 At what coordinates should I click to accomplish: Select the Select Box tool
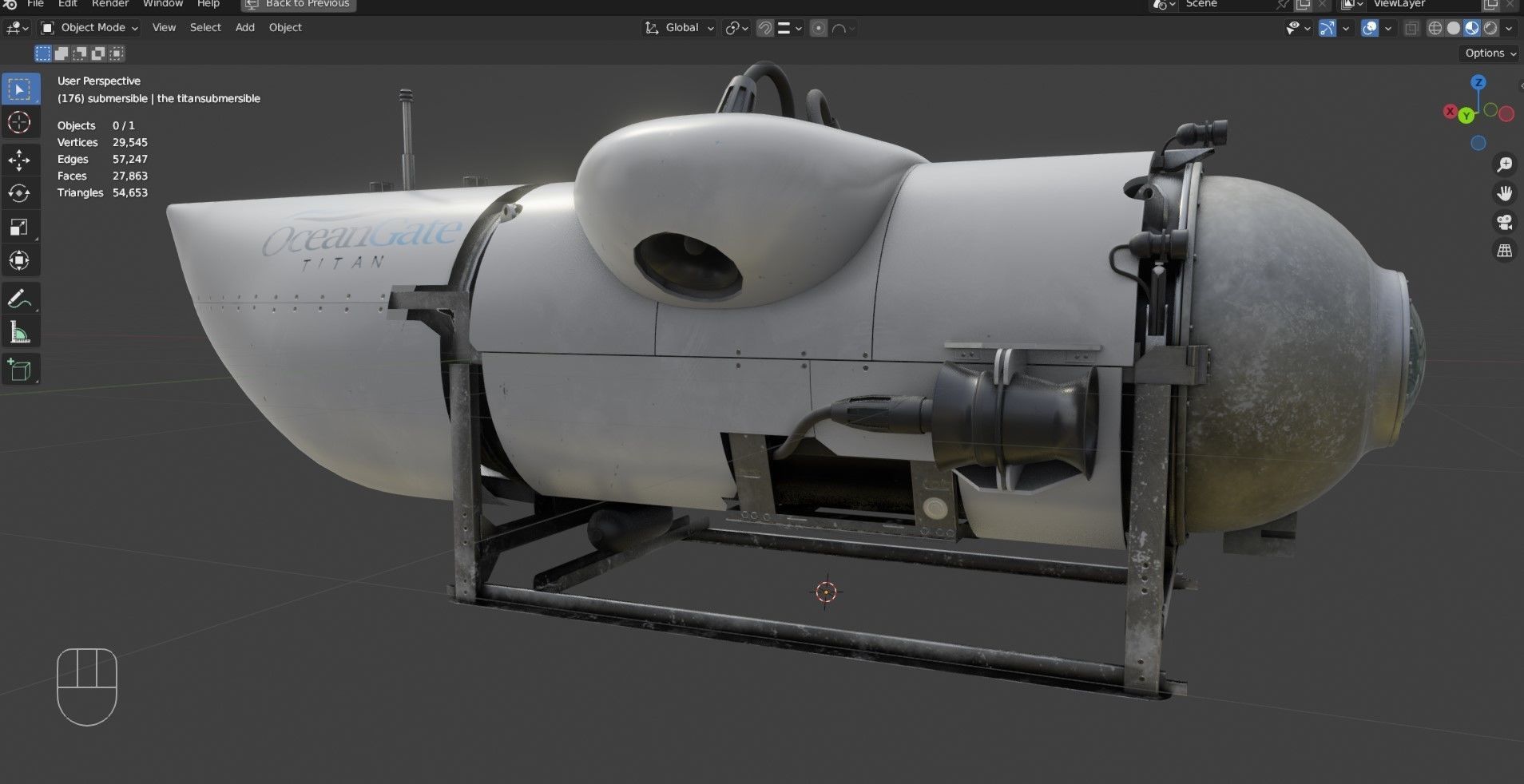[x=20, y=89]
